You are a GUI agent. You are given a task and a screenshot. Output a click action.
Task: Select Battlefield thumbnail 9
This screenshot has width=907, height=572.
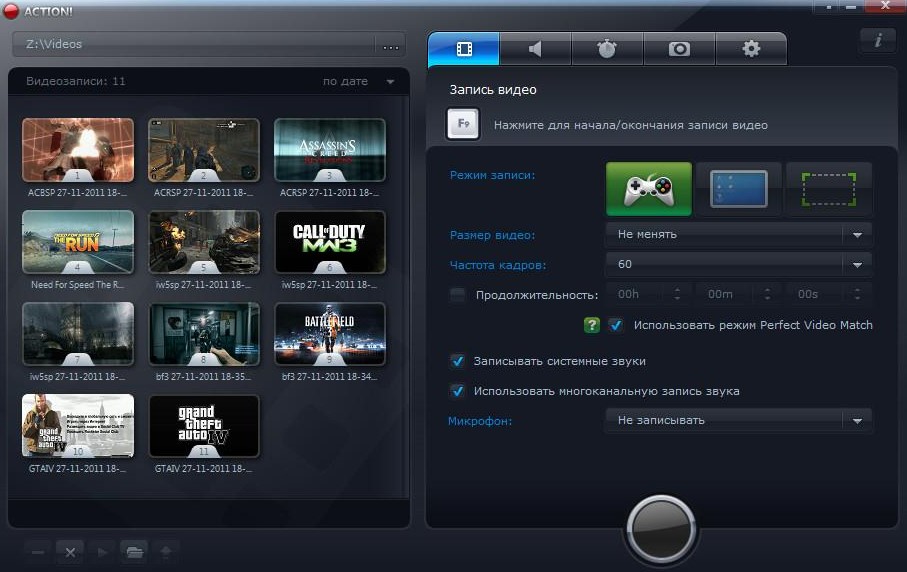[x=330, y=334]
